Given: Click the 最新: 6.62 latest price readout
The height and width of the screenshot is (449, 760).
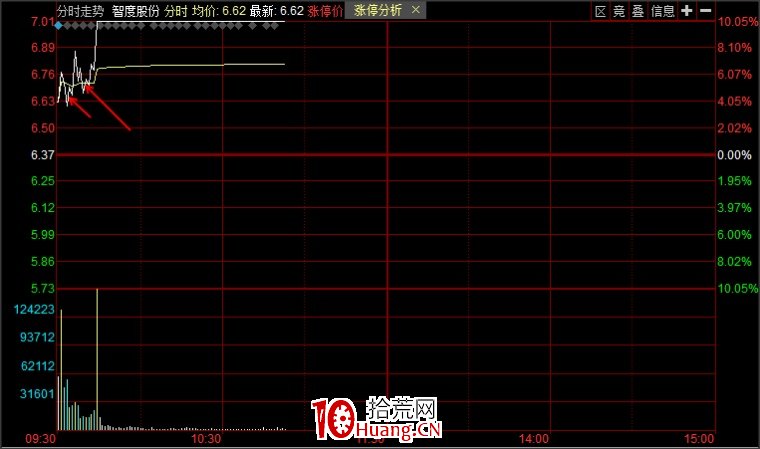Looking at the screenshot, I should (x=276, y=11).
